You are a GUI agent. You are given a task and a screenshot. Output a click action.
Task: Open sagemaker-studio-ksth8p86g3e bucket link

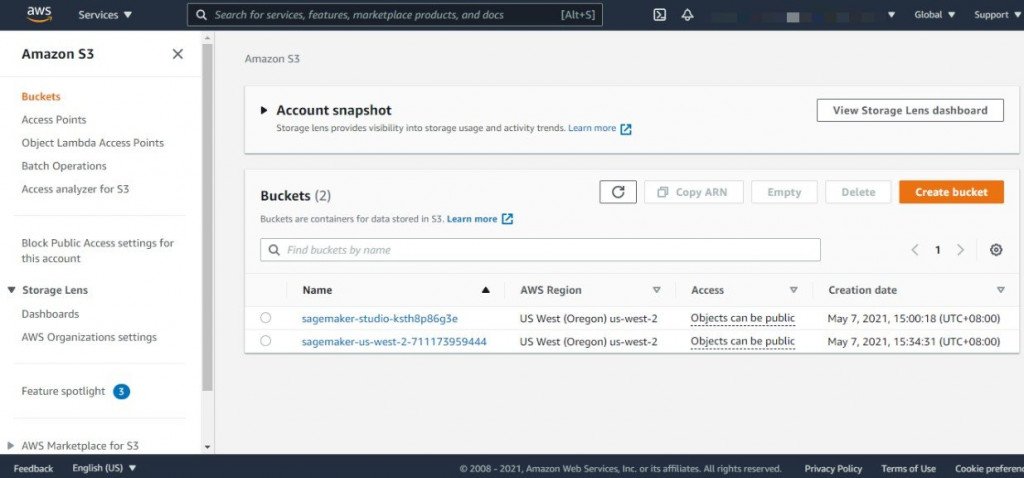[380, 319]
